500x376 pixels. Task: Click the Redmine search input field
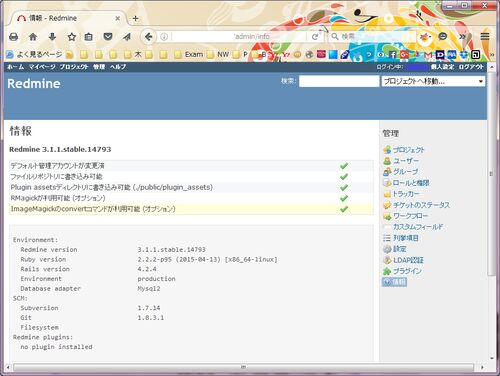coord(339,81)
